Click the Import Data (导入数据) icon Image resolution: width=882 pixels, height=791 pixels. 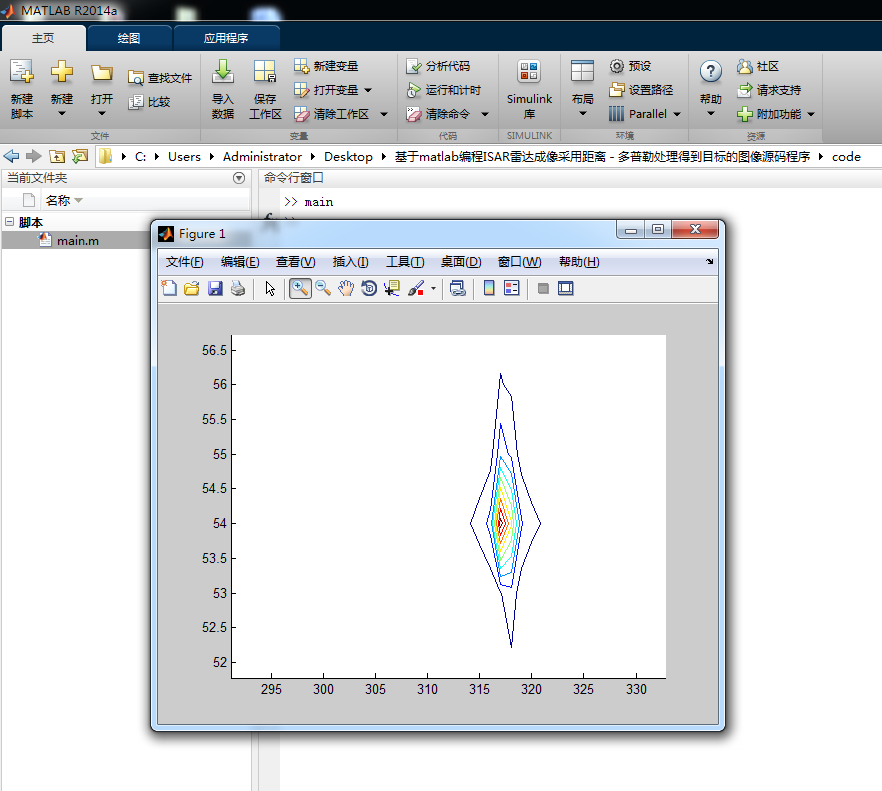[223, 72]
